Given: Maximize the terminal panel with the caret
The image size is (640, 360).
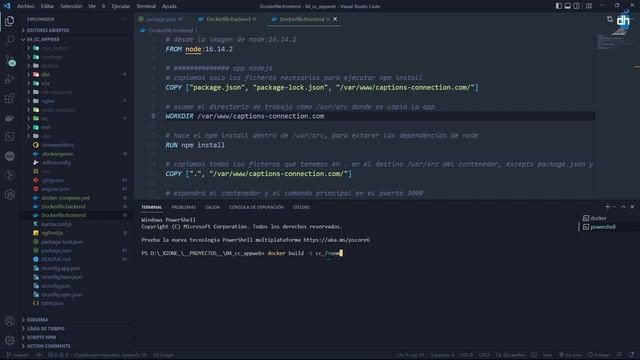Looking at the screenshot, I should [623, 207].
